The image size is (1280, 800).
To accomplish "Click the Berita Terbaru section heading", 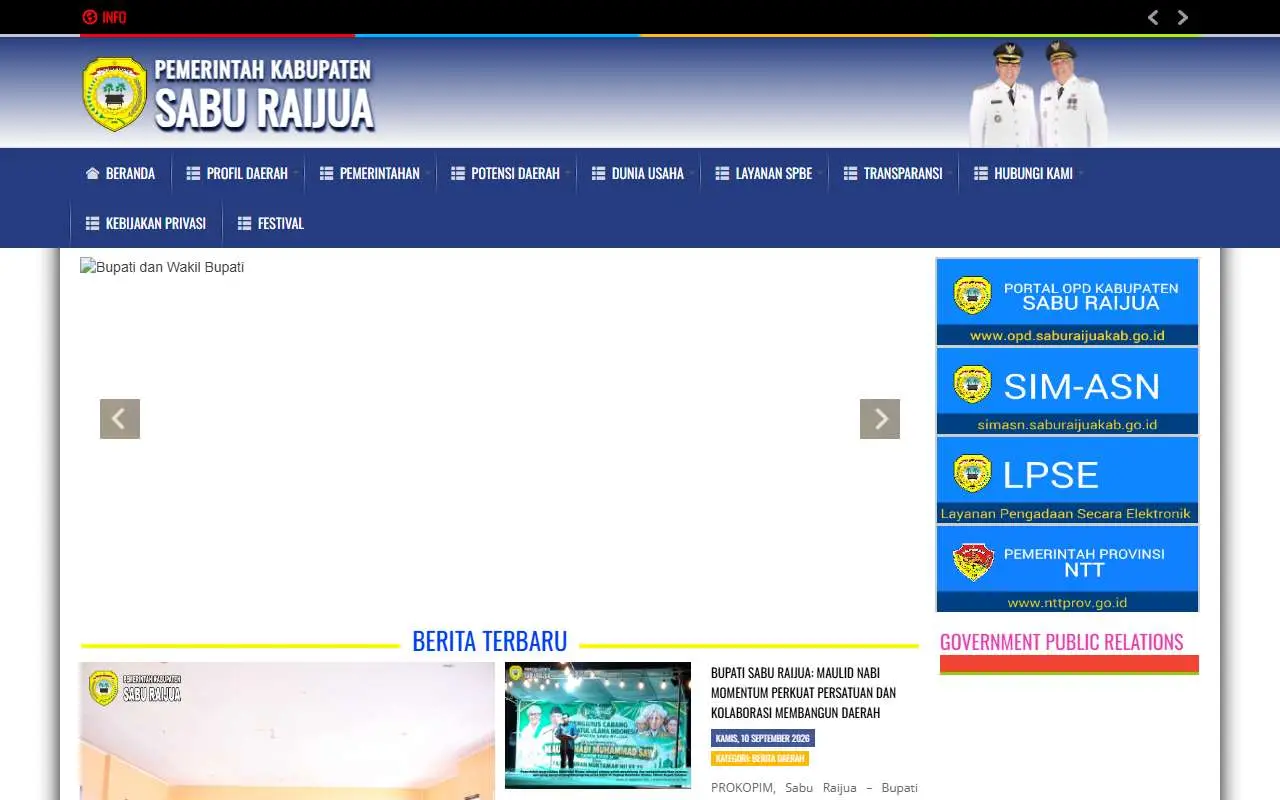I will tap(490, 641).
